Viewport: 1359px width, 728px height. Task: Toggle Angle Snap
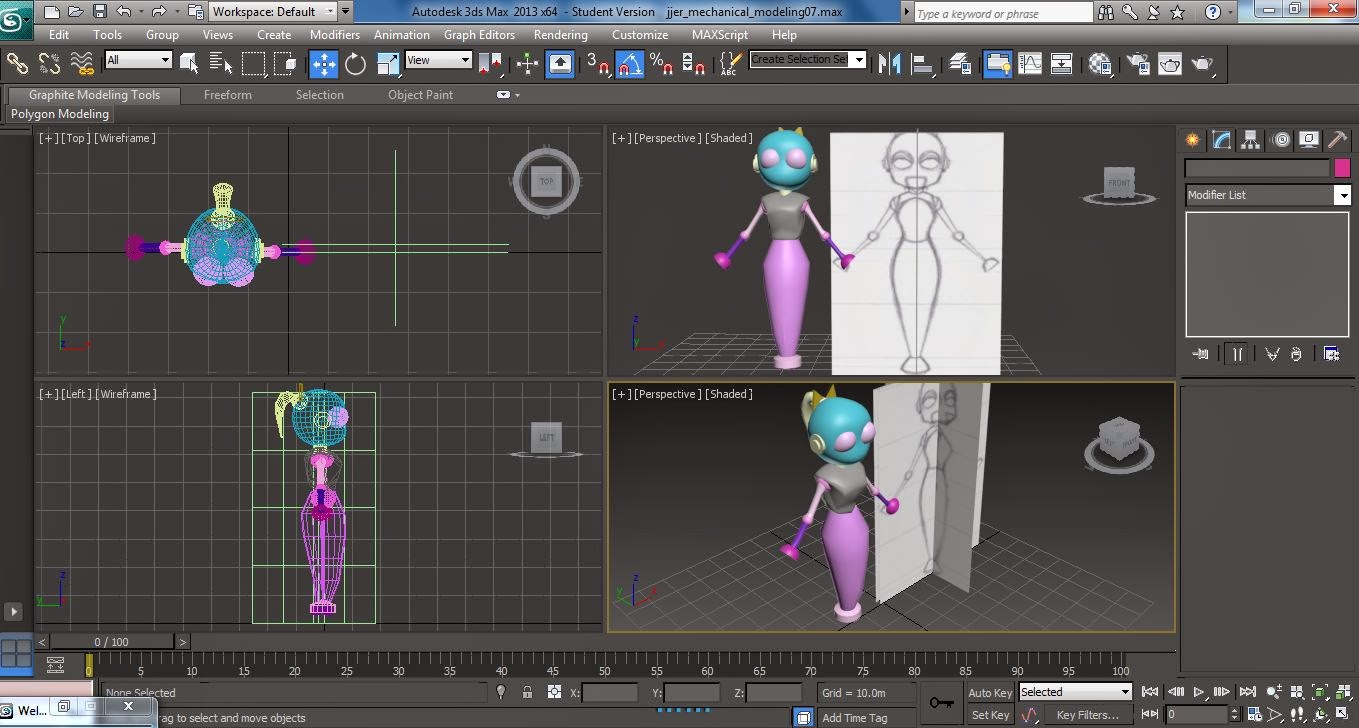coord(630,64)
